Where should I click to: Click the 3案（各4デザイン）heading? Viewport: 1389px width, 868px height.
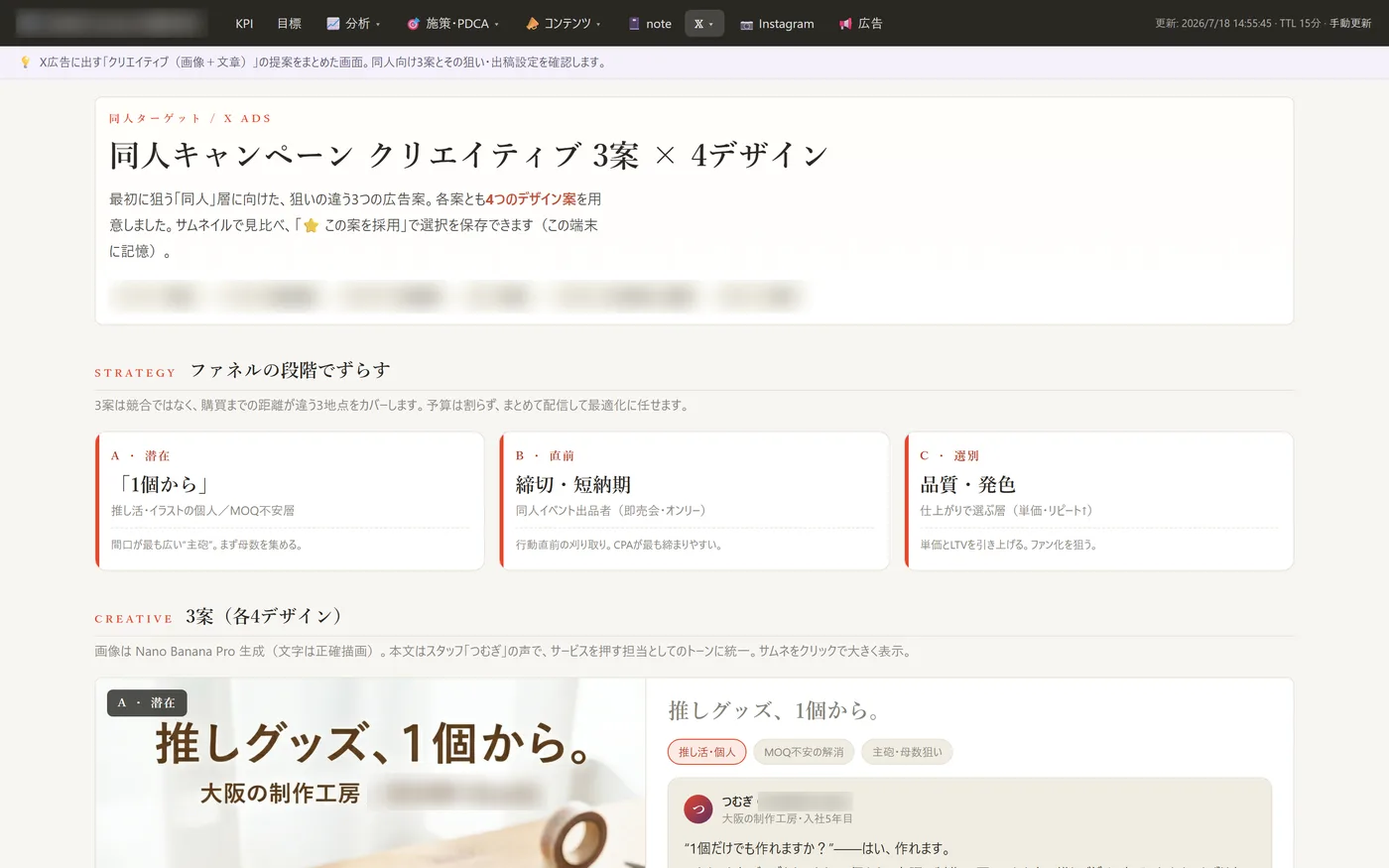[x=267, y=616]
